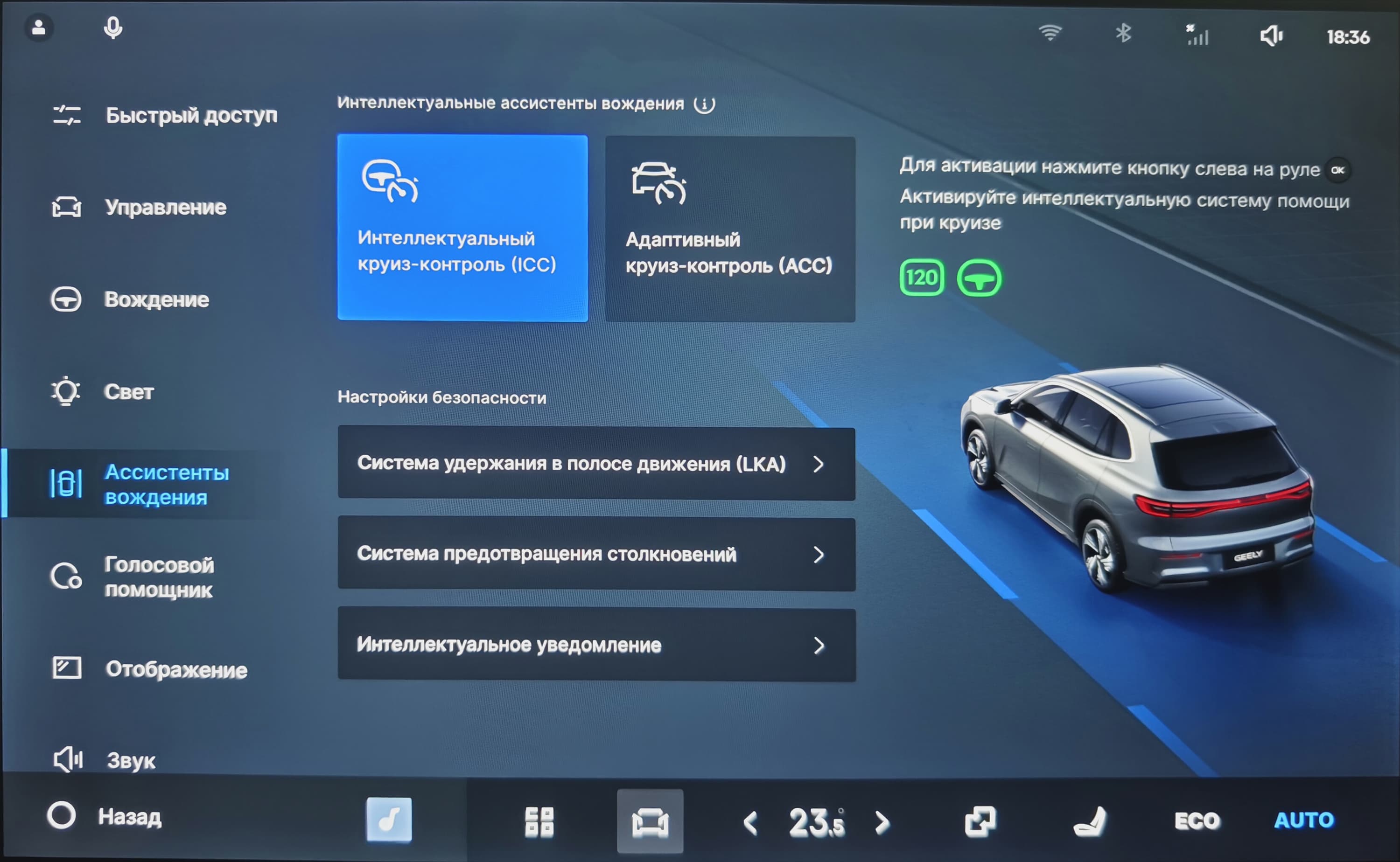Open the user profile icon

(x=39, y=28)
